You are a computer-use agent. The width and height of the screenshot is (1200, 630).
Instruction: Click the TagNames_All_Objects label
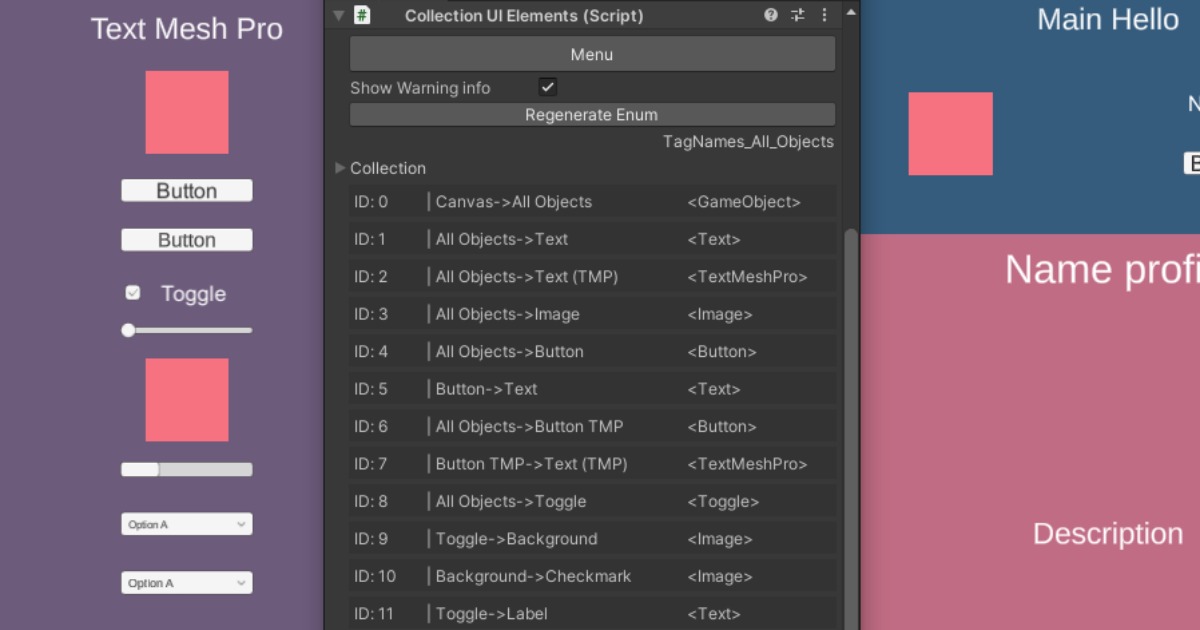coord(748,141)
